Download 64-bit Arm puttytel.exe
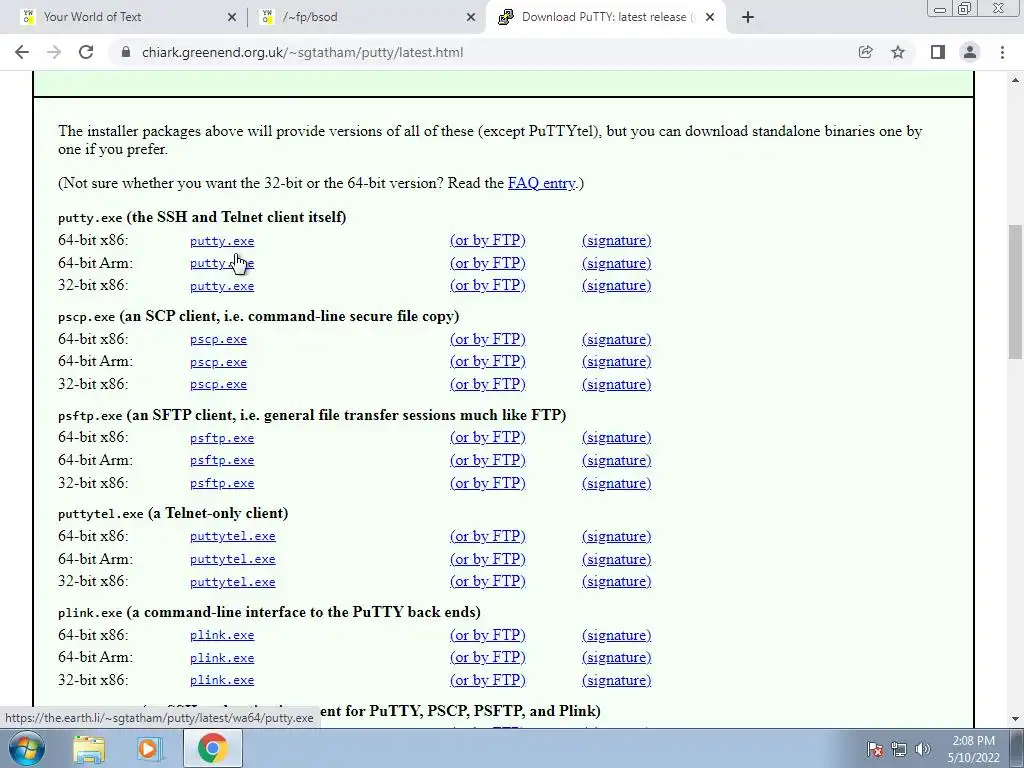Screen dimensions: 1024x768 tap(232, 559)
